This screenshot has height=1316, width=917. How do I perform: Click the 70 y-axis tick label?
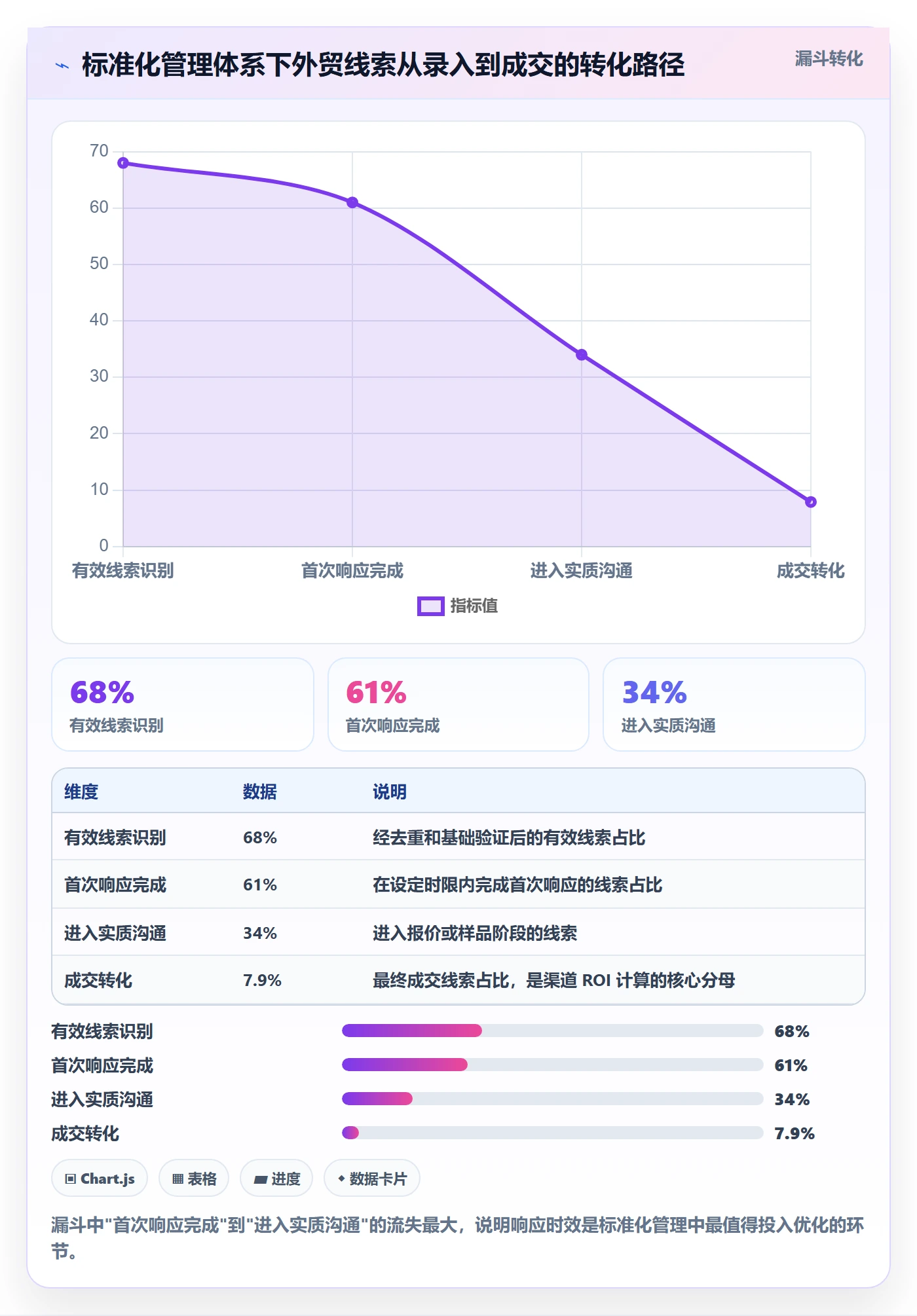pyautogui.click(x=99, y=151)
